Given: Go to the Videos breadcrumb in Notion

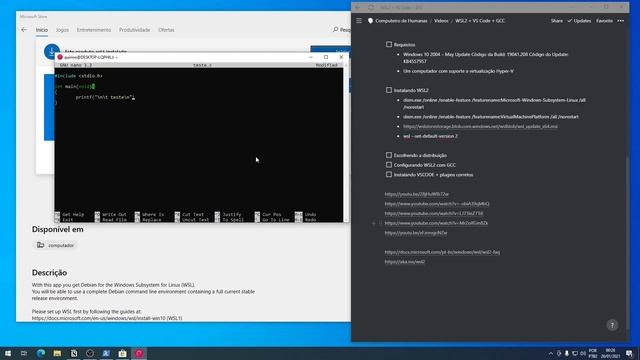Looking at the screenshot, I should coord(441,20).
